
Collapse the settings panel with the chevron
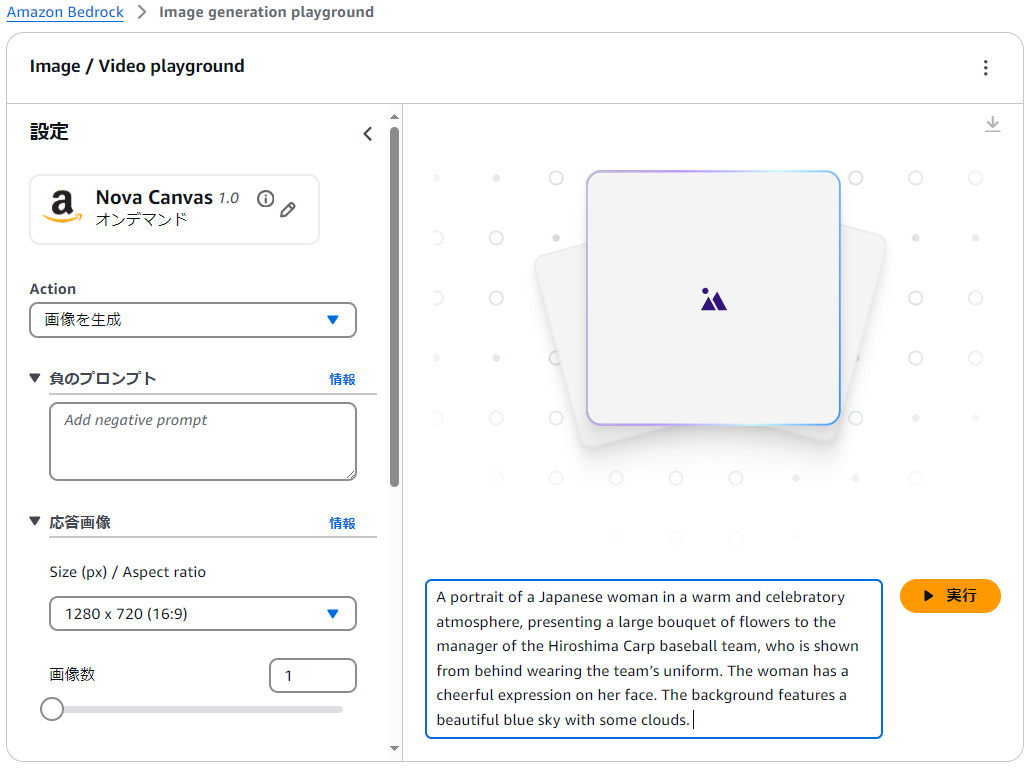coord(368,134)
